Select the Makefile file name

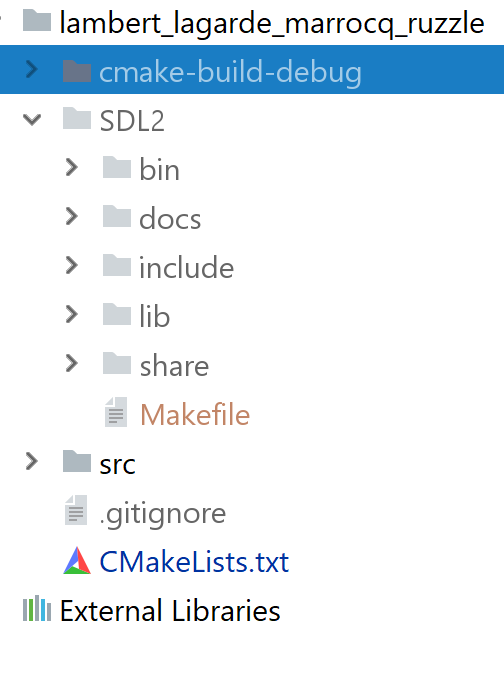coord(195,414)
